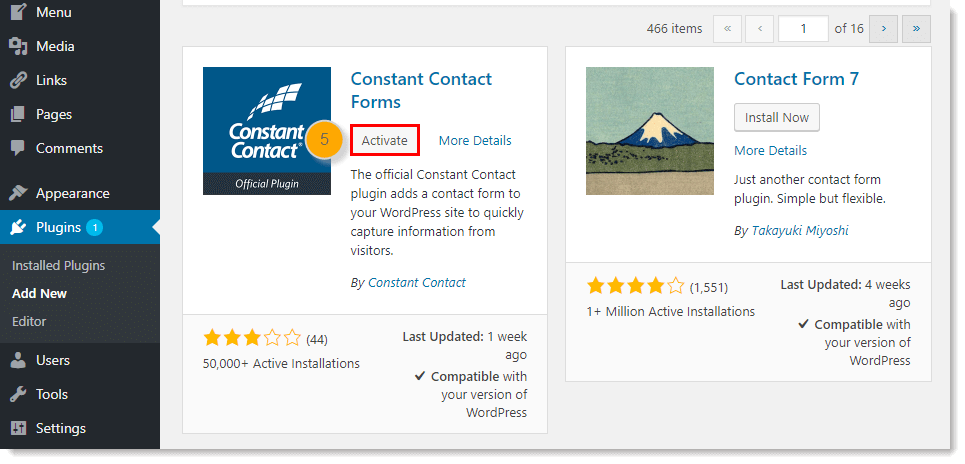
Task: Activate the Constant Contact Forms plugin
Action: tap(385, 141)
